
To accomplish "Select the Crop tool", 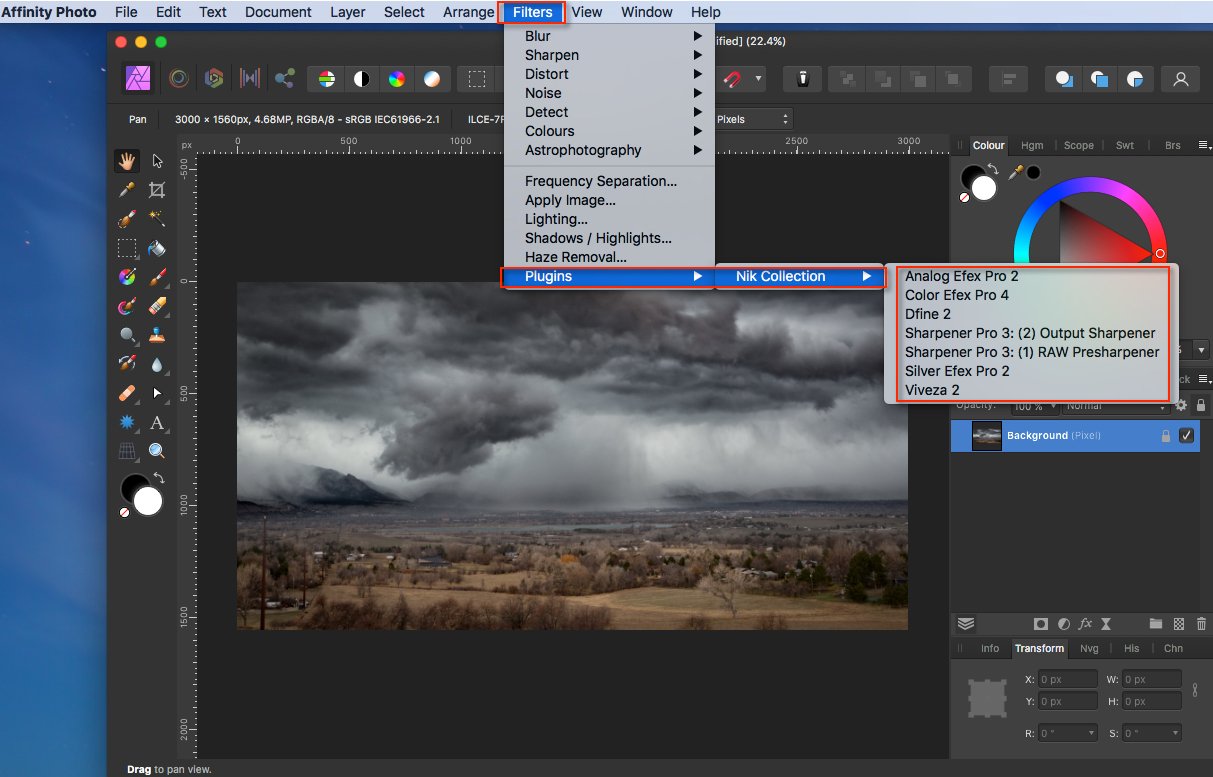I will (x=157, y=188).
